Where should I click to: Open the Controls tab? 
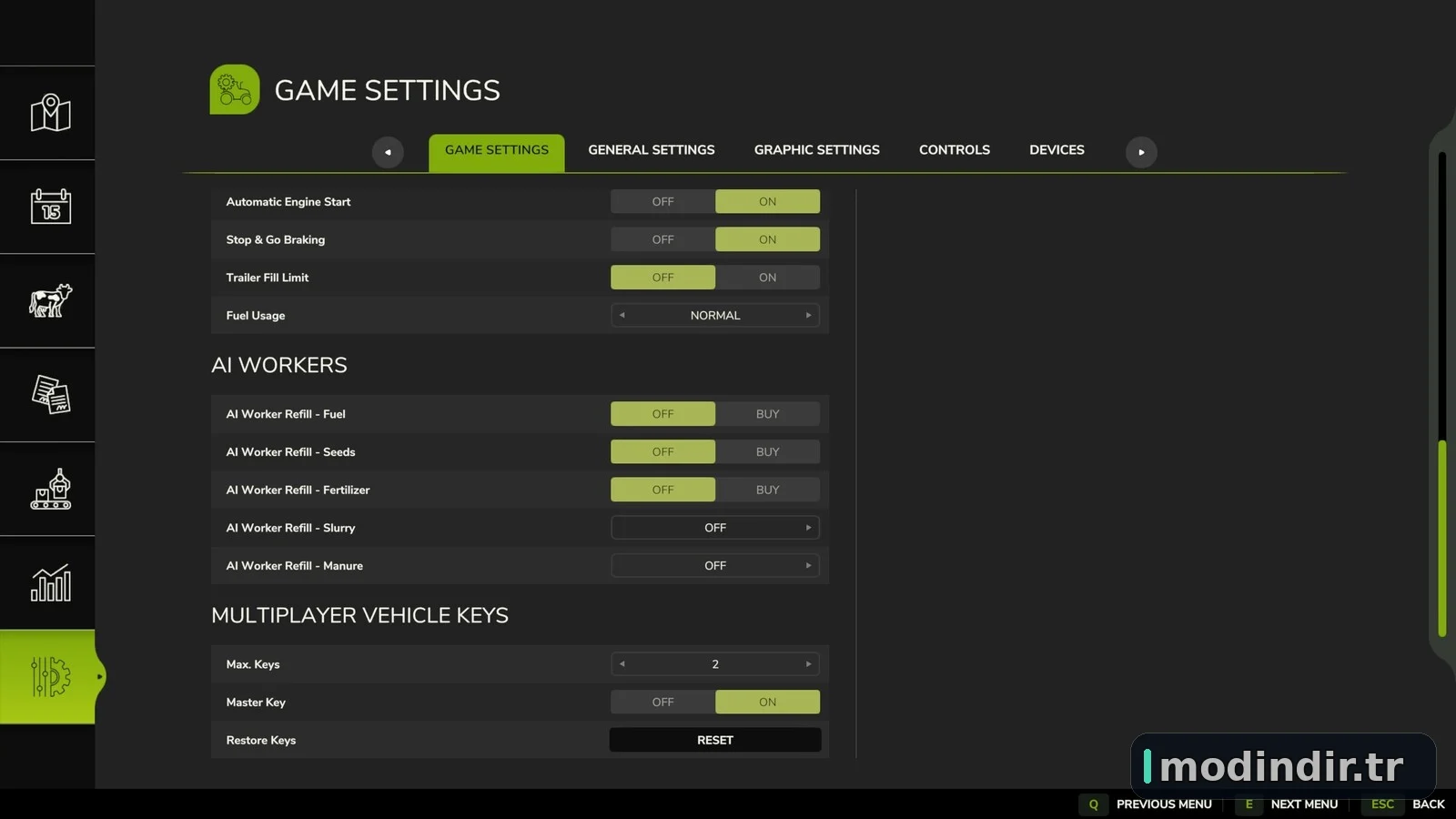click(954, 150)
